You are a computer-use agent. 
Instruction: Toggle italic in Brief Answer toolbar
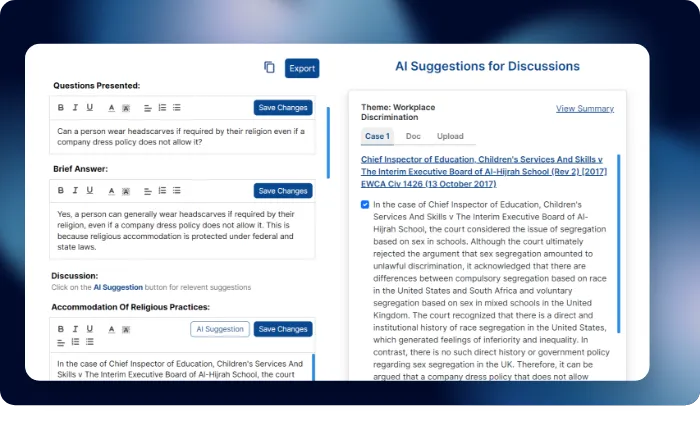click(75, 190)
